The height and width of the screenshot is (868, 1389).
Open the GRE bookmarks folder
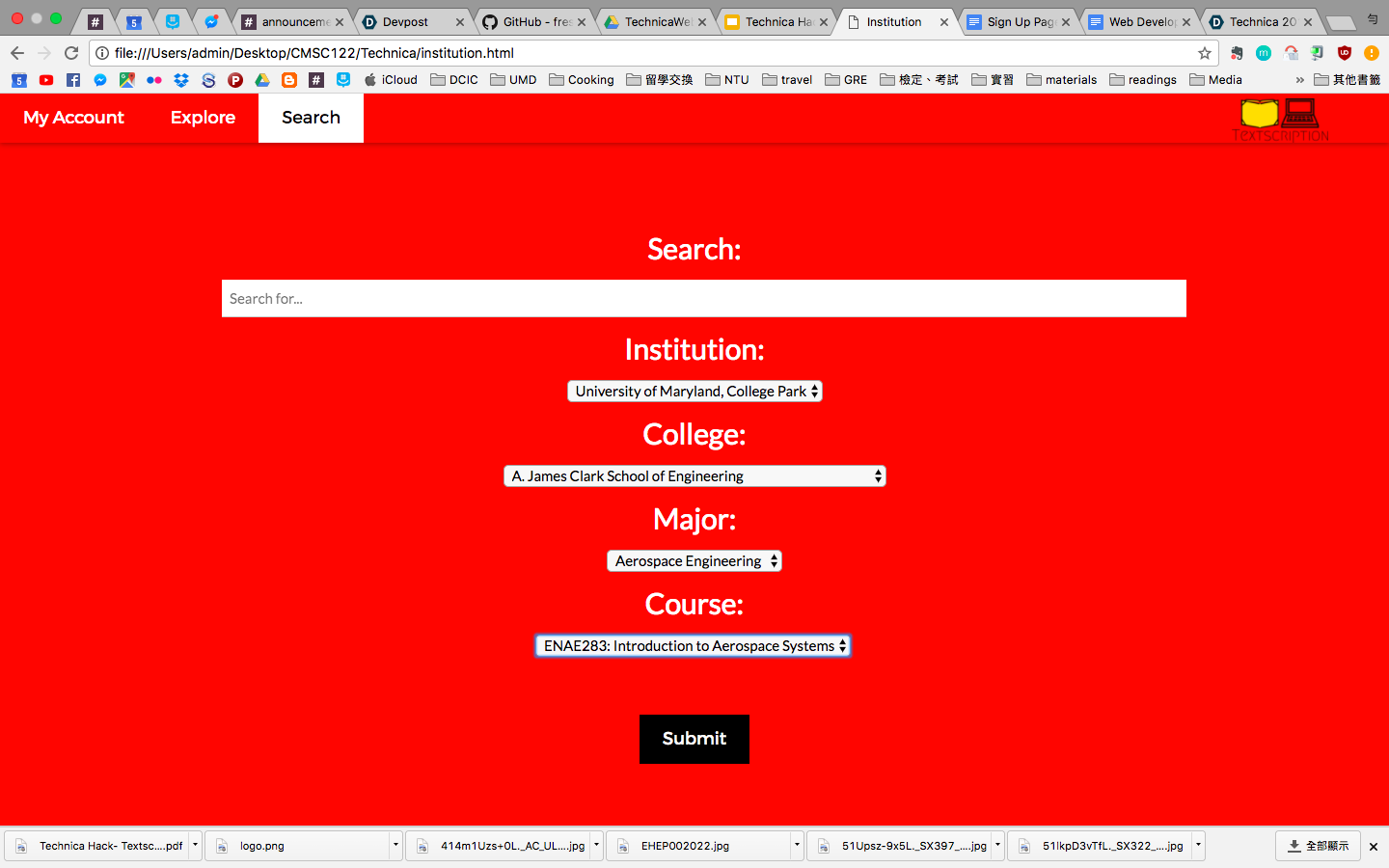(x=846, y=80)
